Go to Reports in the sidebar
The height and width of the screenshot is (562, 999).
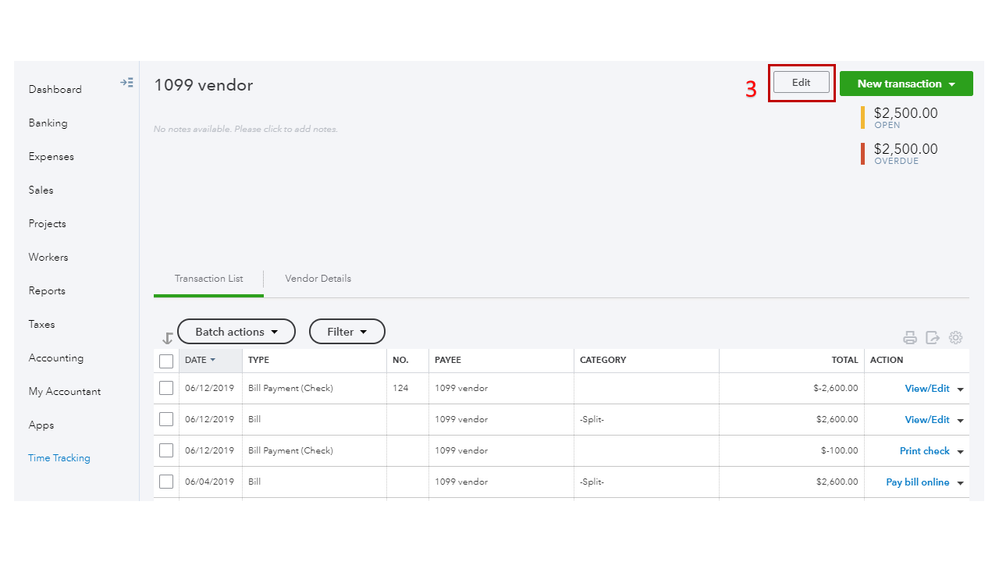point(47,291)
